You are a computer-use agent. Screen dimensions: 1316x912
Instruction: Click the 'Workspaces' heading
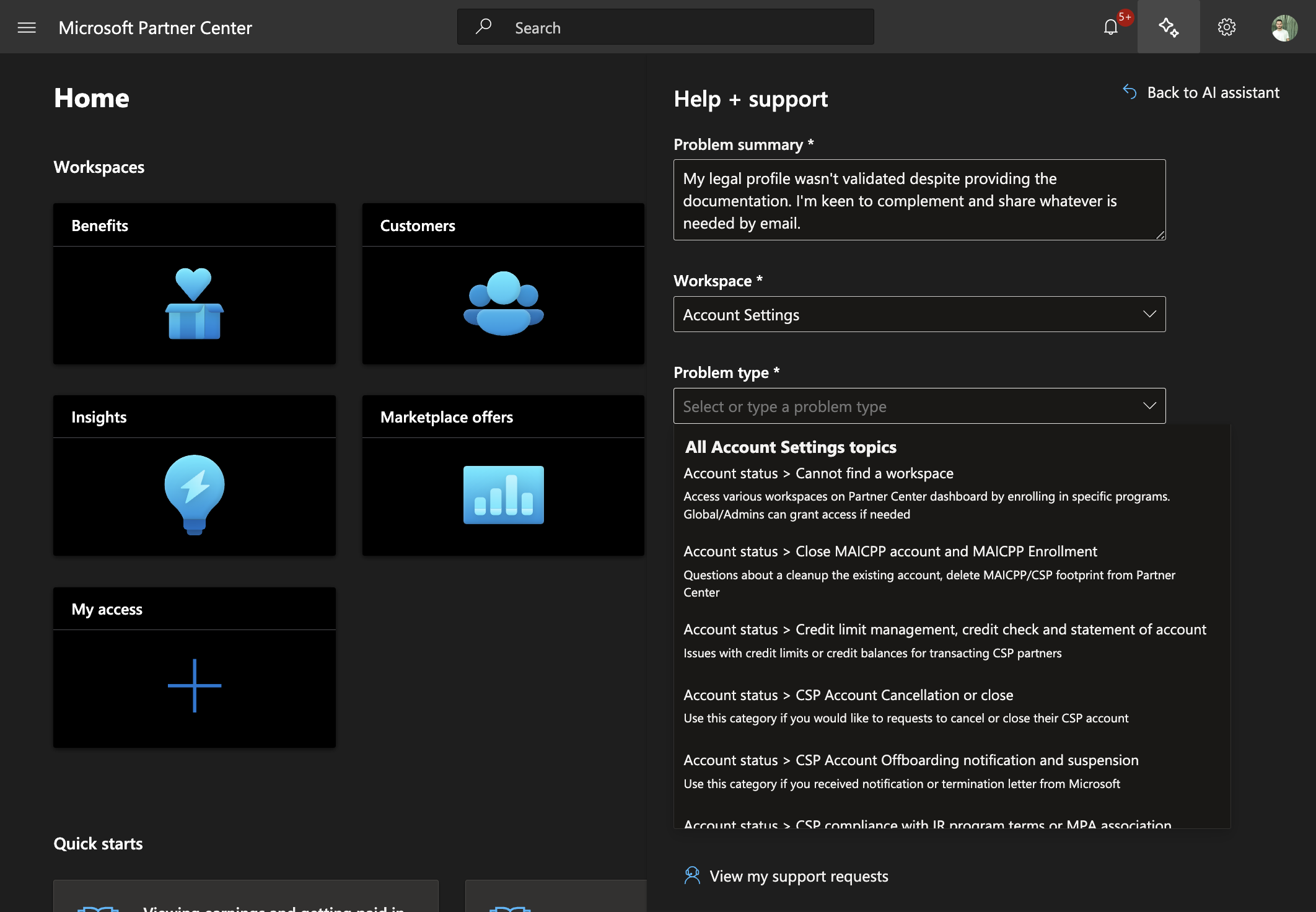[x=99, y=167]
